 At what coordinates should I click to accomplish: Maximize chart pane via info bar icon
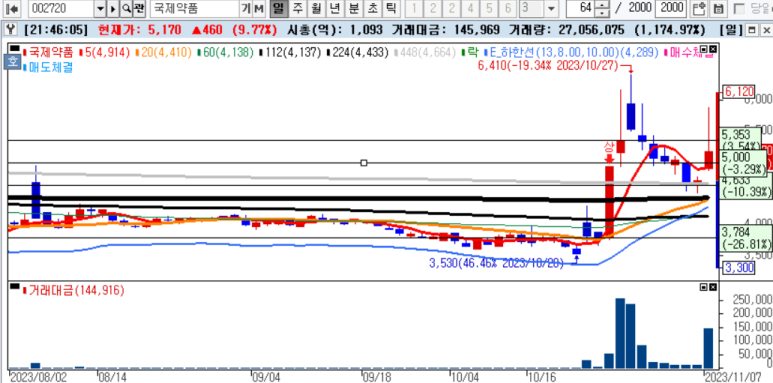pyautogui.click(x=752, y=30)
